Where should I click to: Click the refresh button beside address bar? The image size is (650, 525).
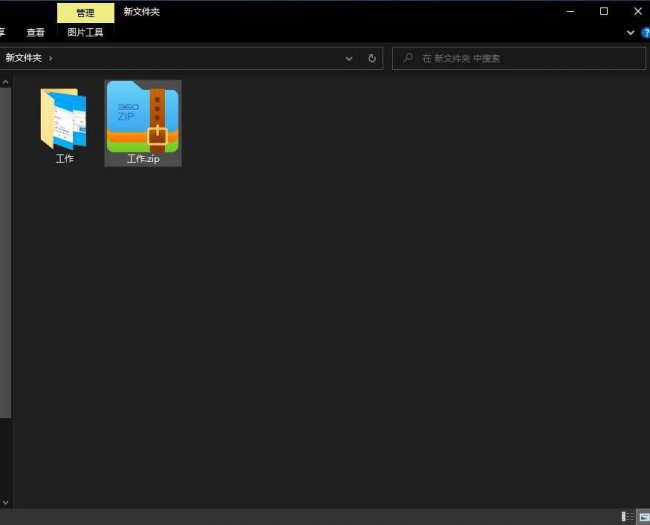click(x=372, y=58)
